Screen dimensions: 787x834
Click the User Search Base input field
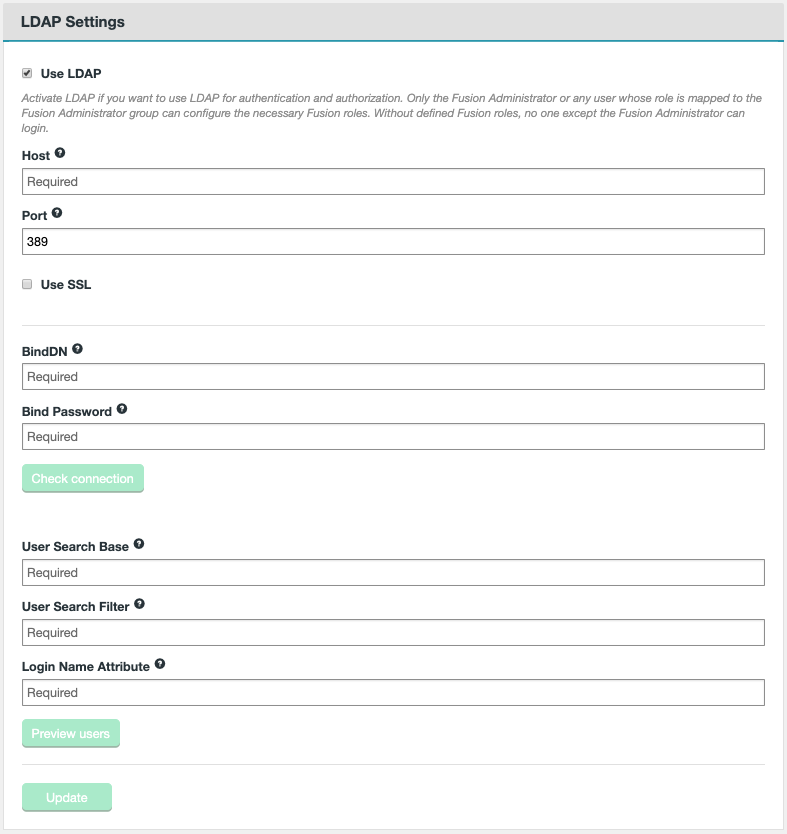[393, 572]
